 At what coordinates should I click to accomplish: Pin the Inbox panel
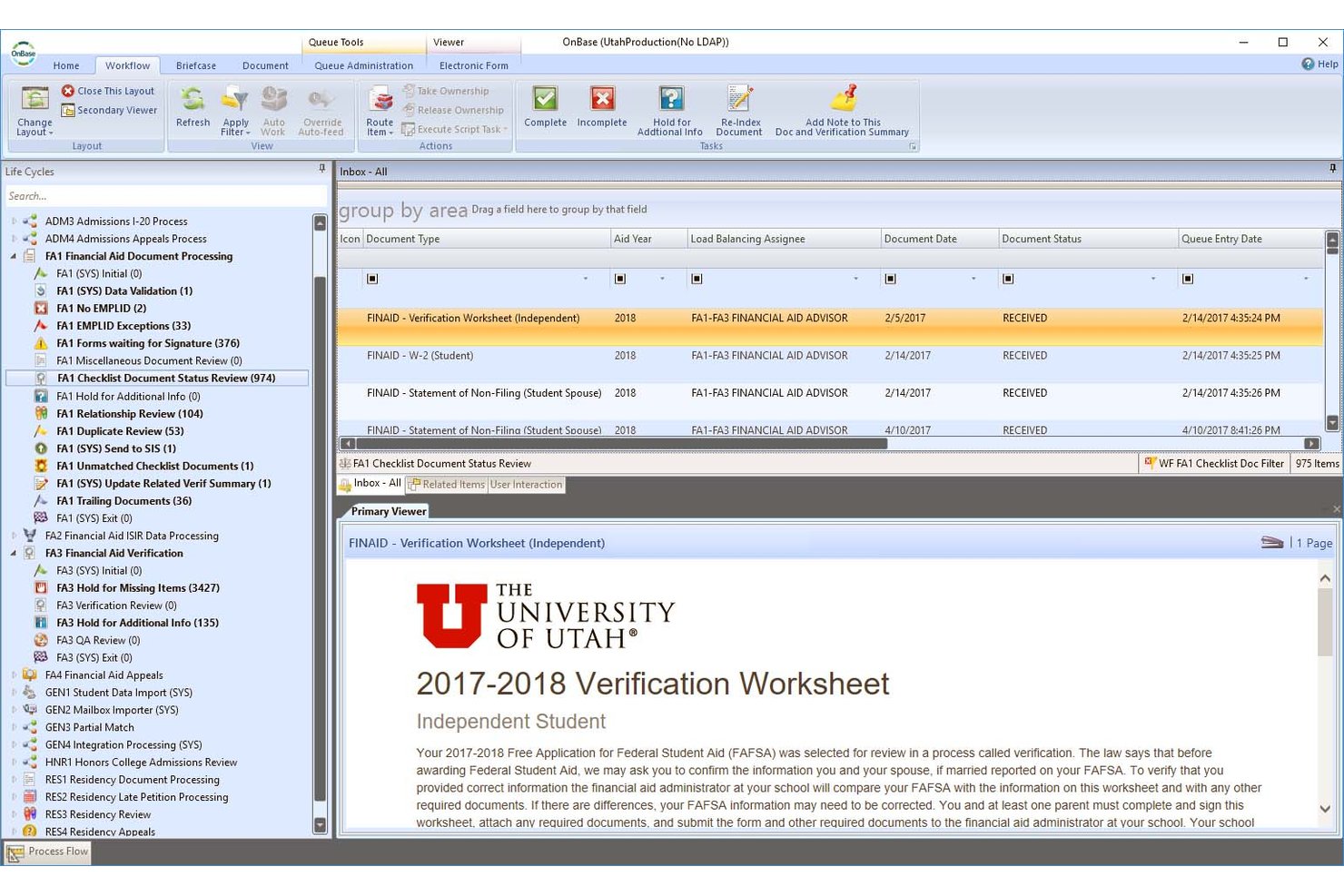1332,169
